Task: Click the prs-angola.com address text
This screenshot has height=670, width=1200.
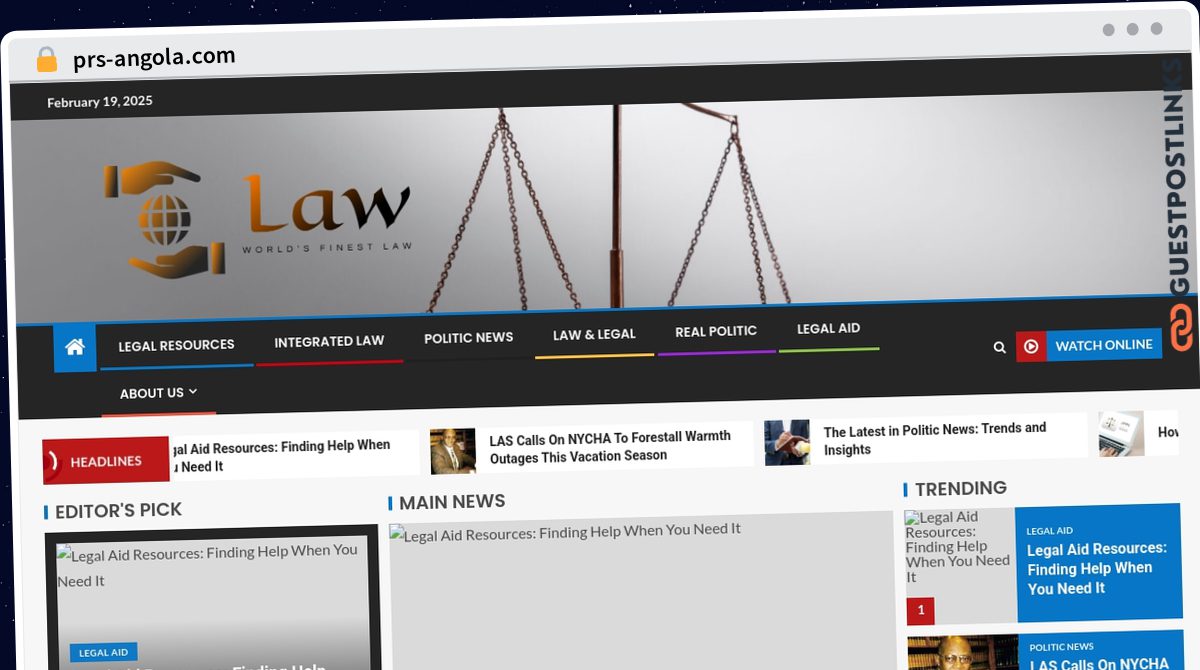Action: tap(154, 58)
